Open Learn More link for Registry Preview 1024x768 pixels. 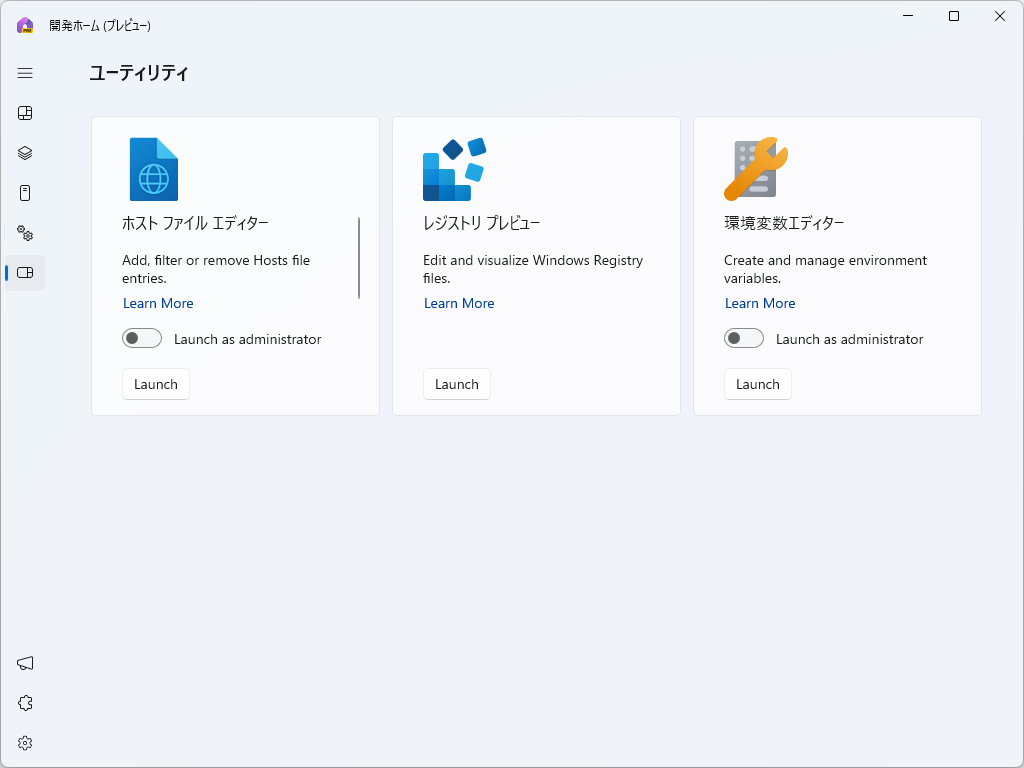pyautogui.click(x=459, y=303)
